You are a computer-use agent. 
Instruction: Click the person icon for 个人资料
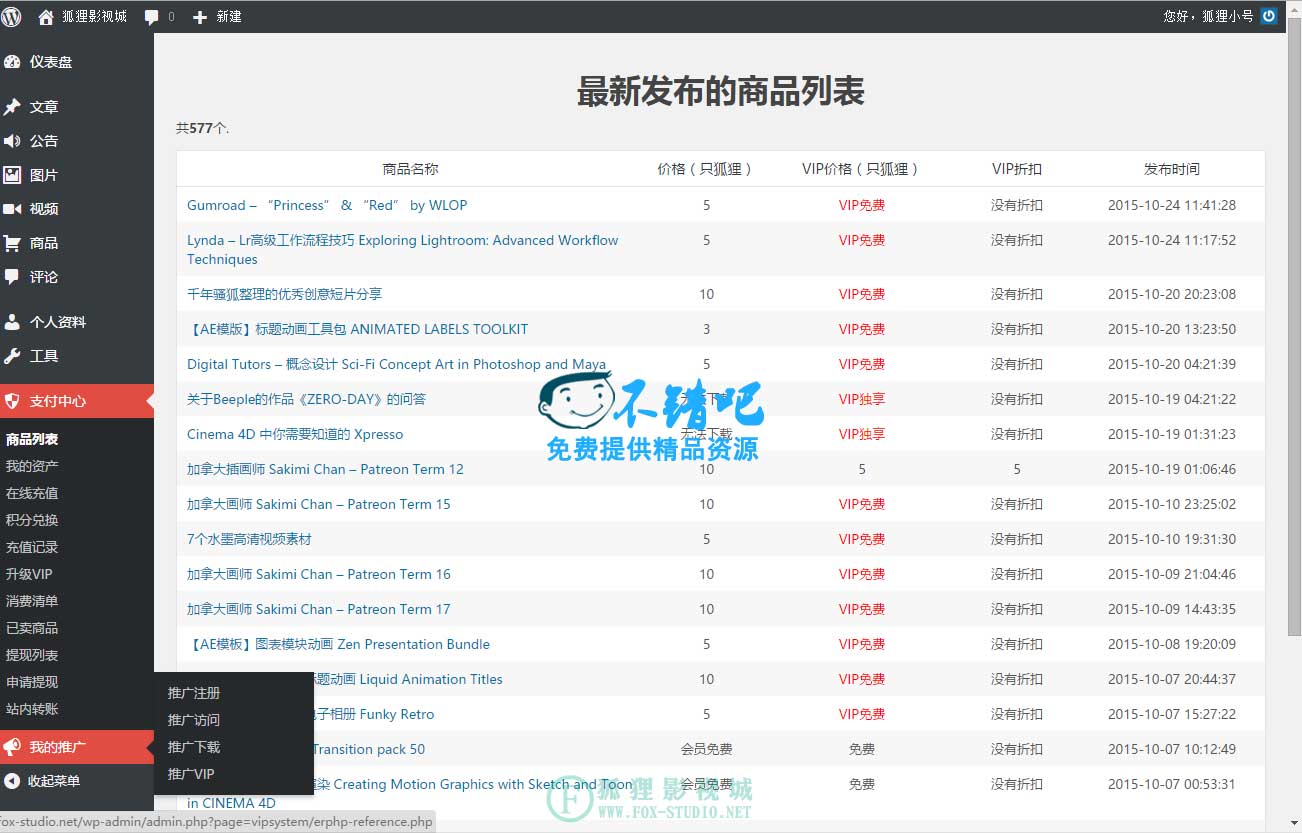pos(12,322)
